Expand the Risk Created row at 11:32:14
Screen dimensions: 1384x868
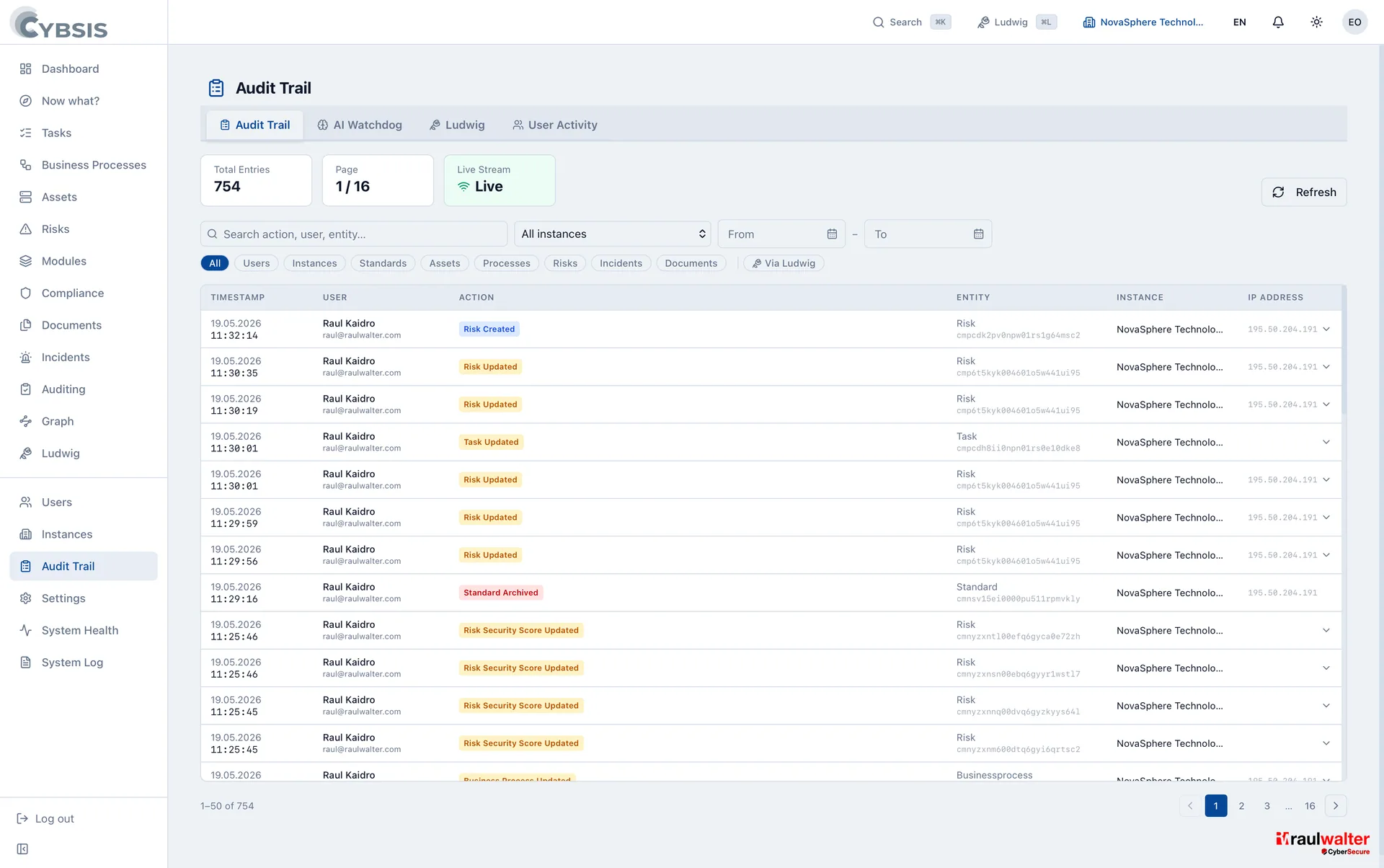point(1326,329)
